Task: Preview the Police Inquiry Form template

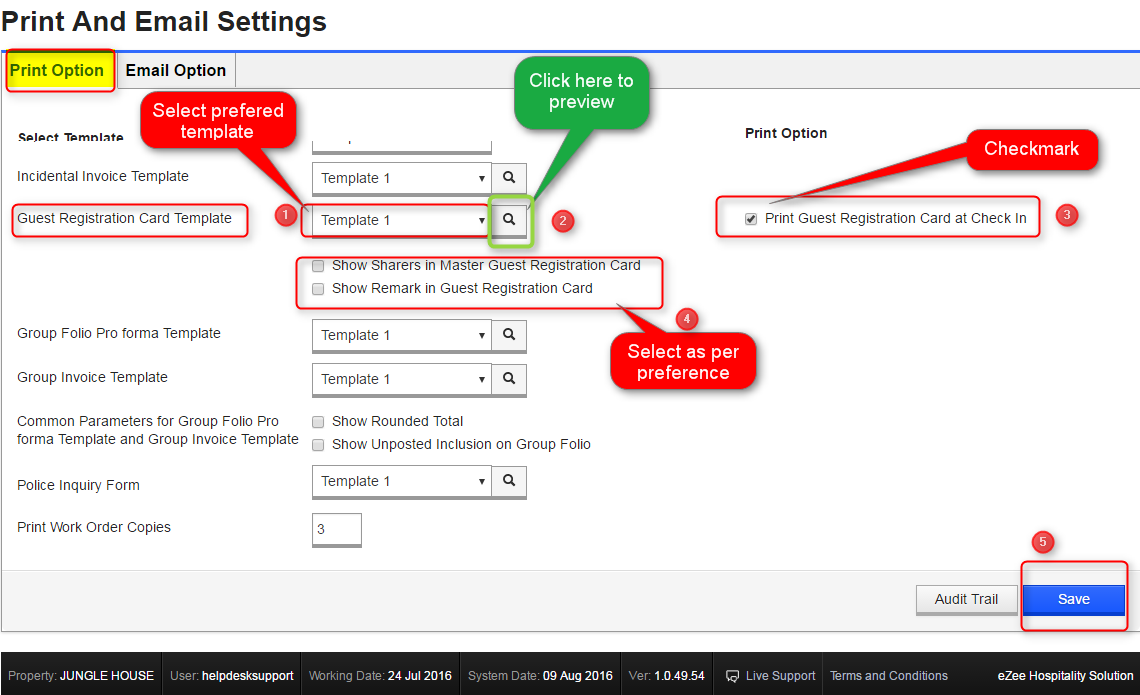Action: pyautogui.click(x=508, y=482)
